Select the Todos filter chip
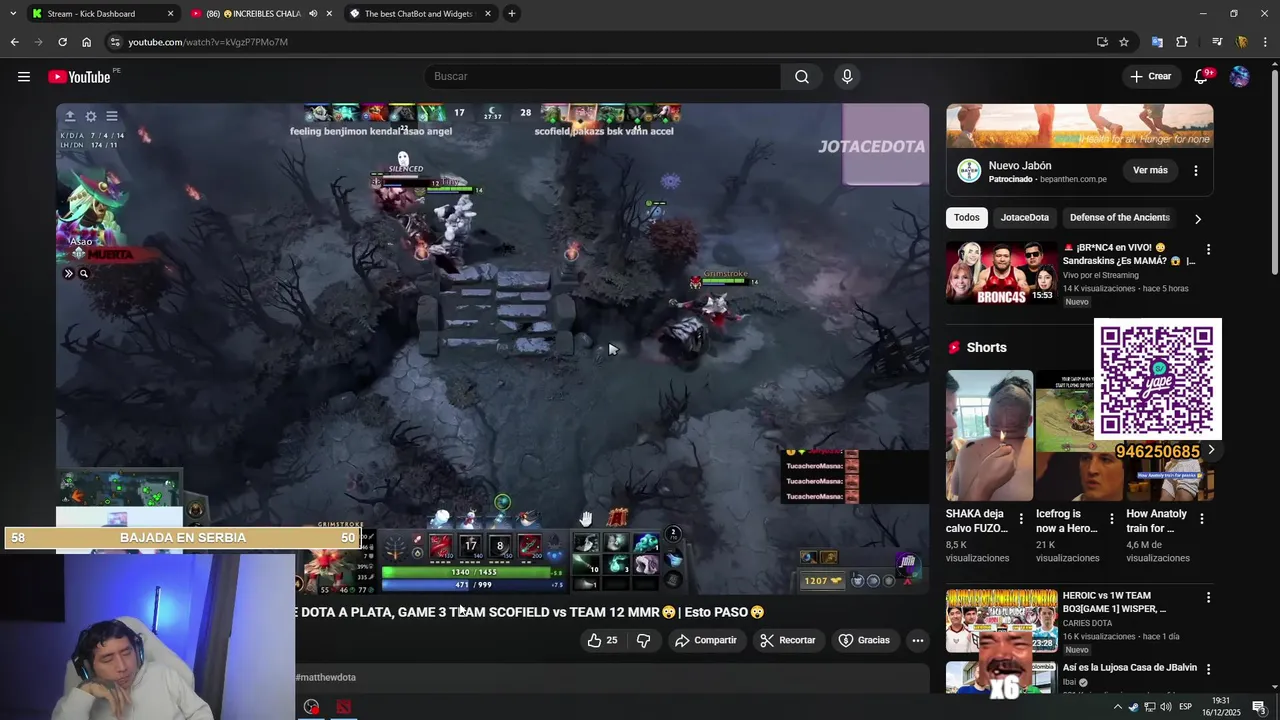The width and height of the screenshot is (1280, 720). pos(967,217)
